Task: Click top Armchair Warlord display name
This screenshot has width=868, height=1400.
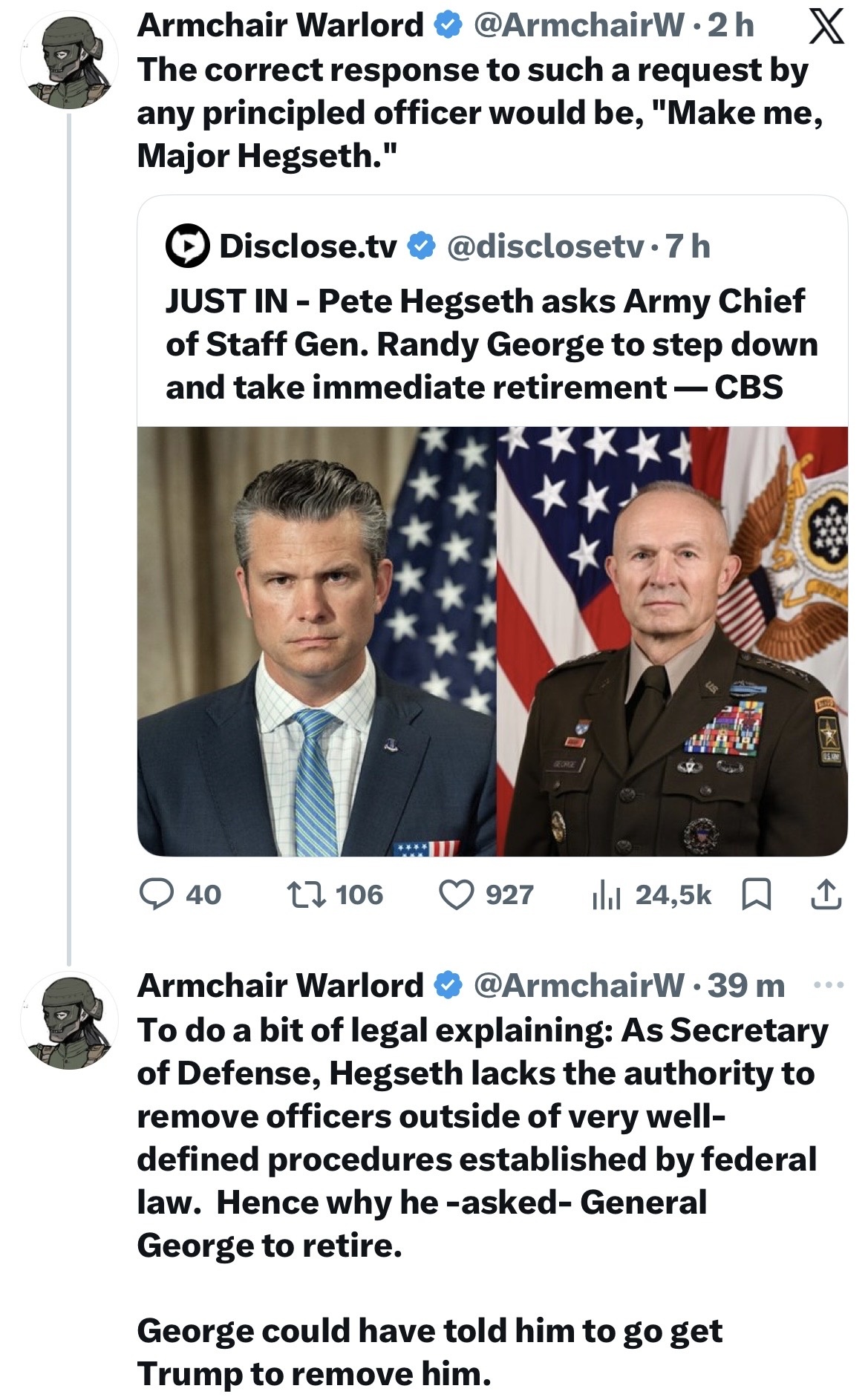Action: (x=280, y=25)
